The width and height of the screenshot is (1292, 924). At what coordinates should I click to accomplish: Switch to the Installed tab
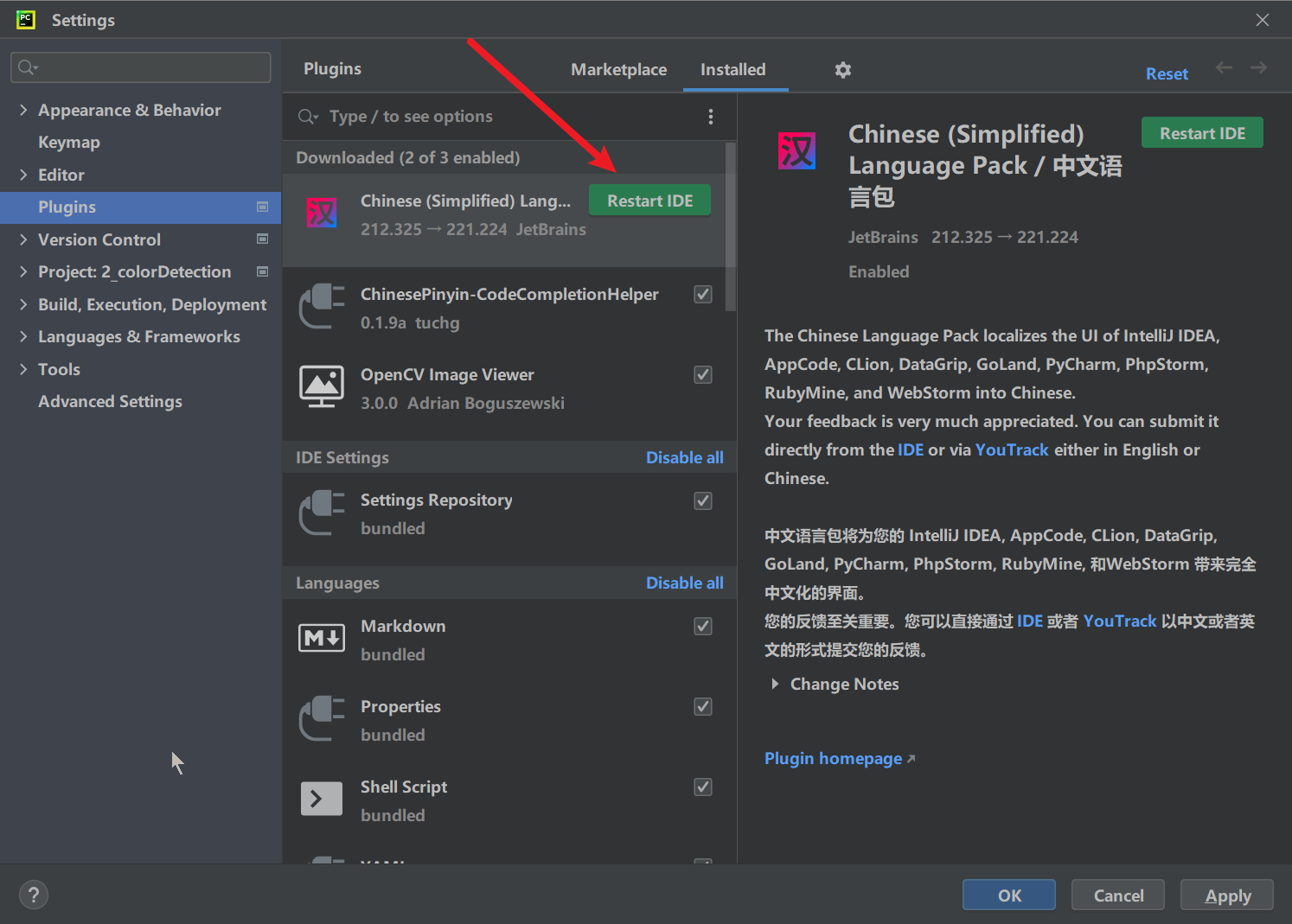(733, 69)
